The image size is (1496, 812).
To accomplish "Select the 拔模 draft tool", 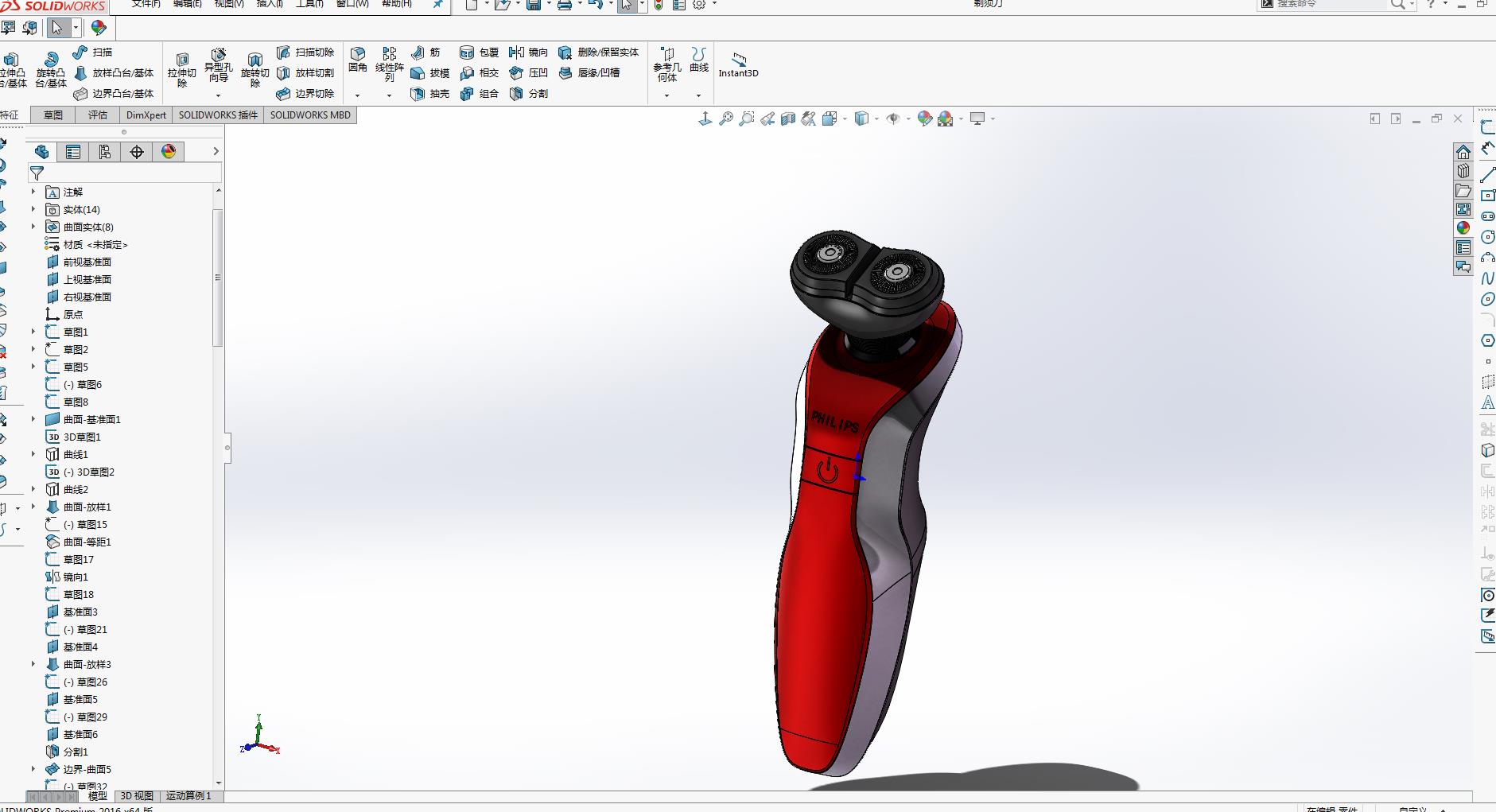I will click(x=430, y=73).
